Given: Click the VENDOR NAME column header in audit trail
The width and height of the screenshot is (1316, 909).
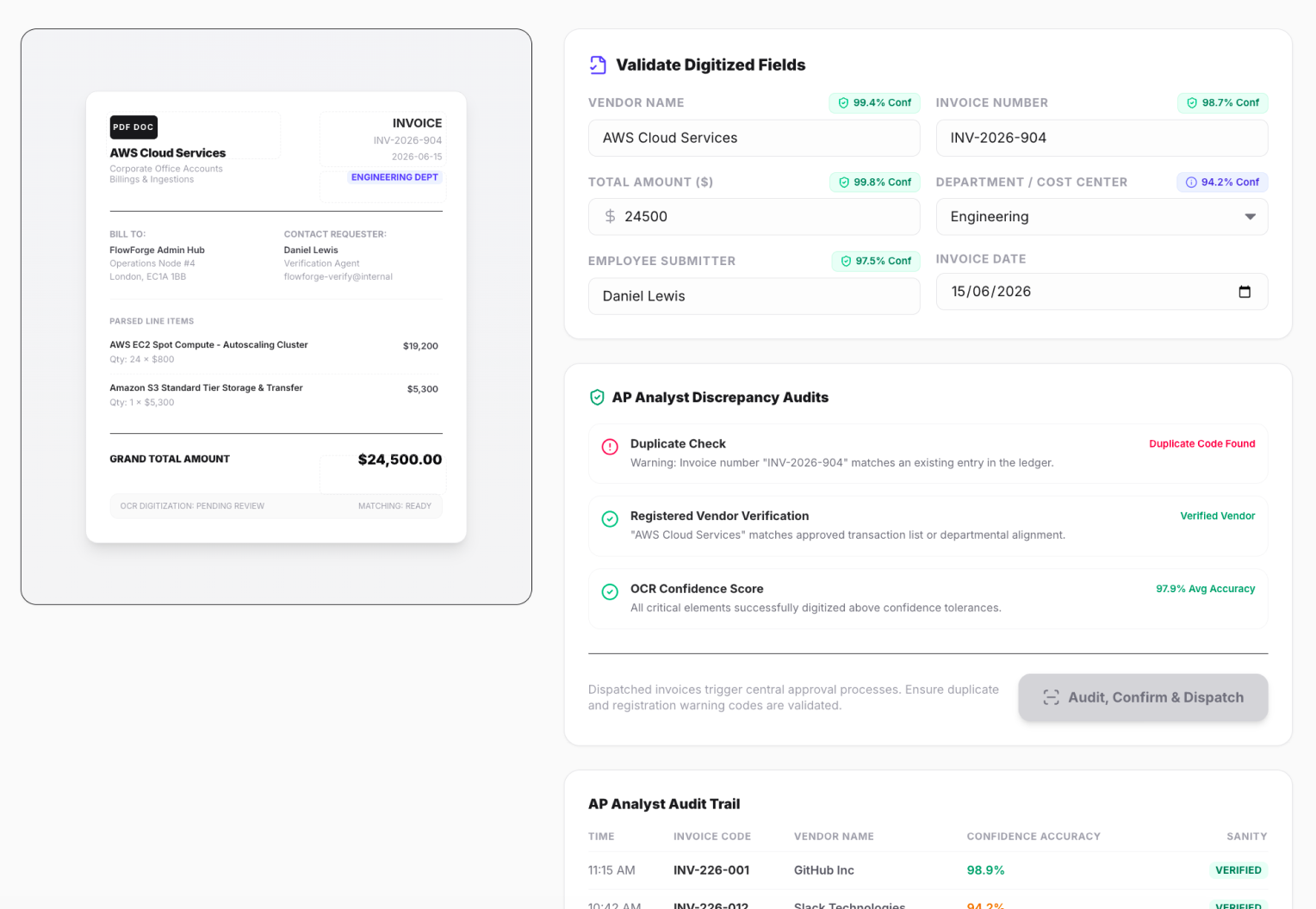Looking at the screenshot, I should click(834, 837).
